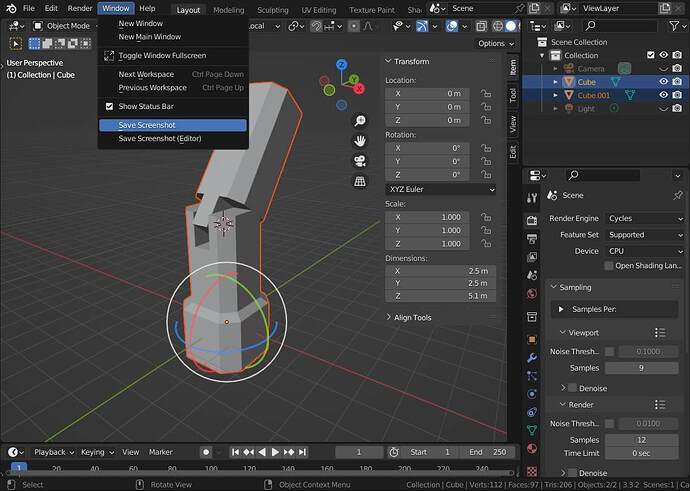Open the World properties tab icon

click(532, 294)
